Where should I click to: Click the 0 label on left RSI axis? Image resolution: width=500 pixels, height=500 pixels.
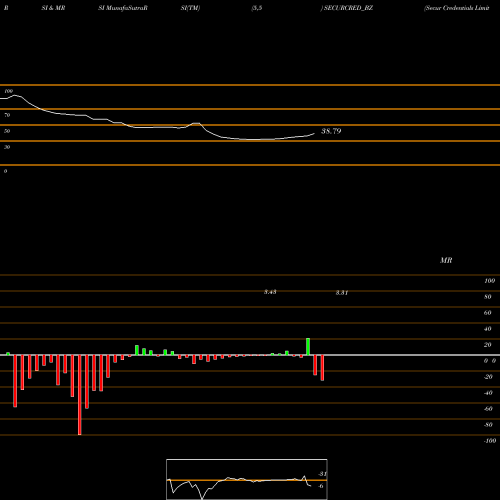pos(5,171)
